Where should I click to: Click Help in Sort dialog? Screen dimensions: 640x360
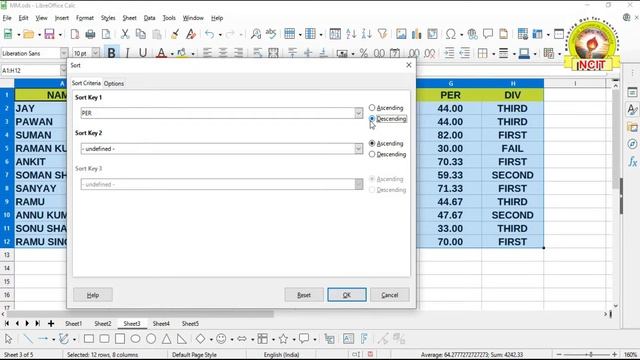(x=93, y=295)
